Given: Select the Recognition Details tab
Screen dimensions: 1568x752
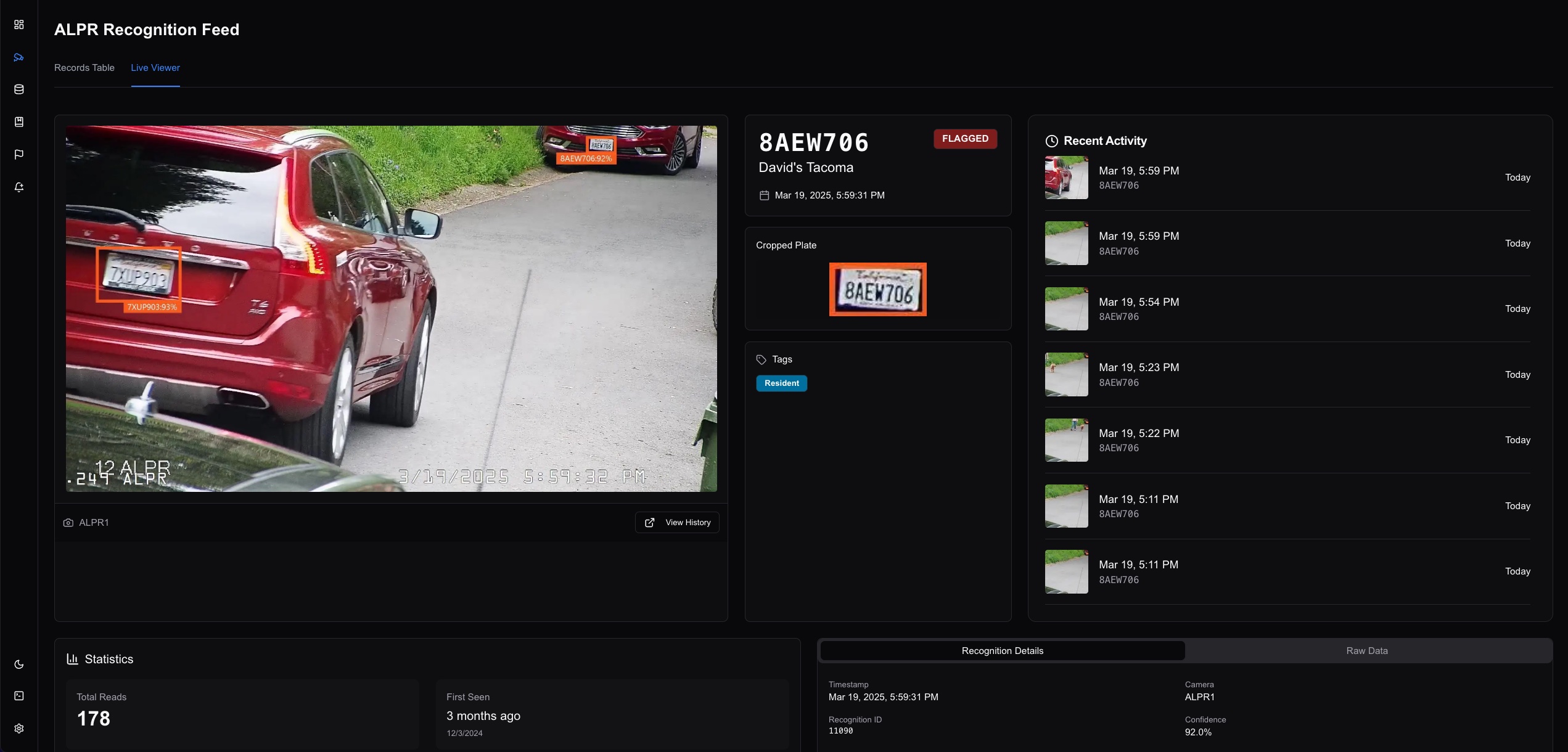Looking at the screenshot, I should coord(1002,651).
